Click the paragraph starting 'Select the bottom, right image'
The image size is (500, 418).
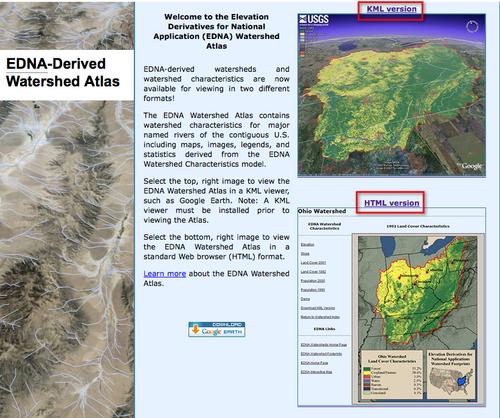217,247
